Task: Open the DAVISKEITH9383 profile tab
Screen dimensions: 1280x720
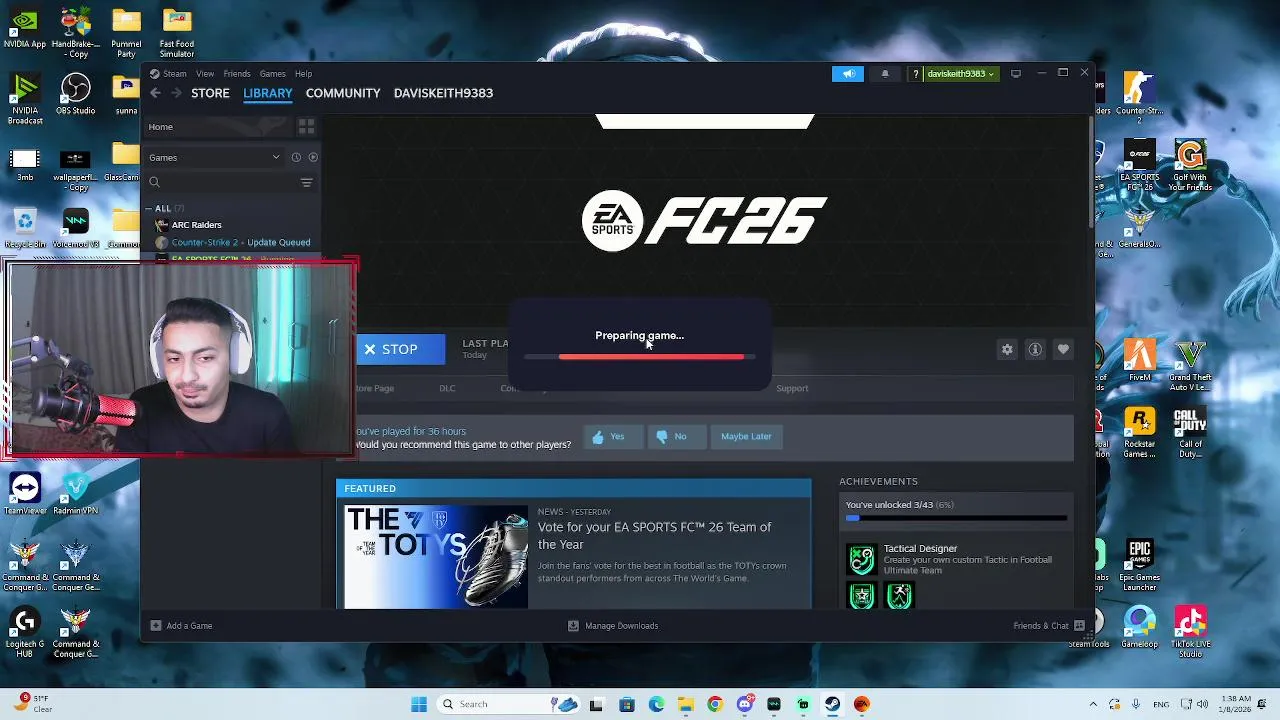Action: click(443, 93)
